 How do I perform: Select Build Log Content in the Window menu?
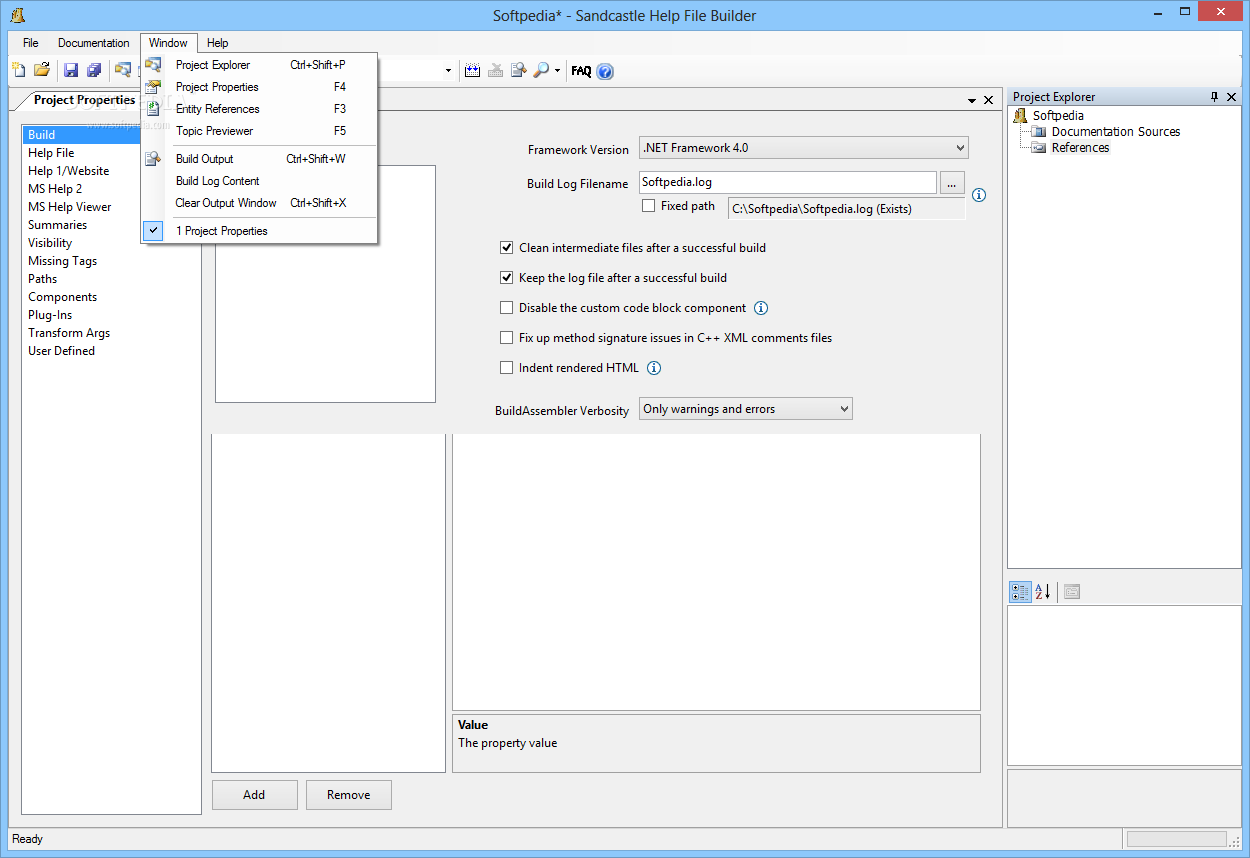[260, 181]
